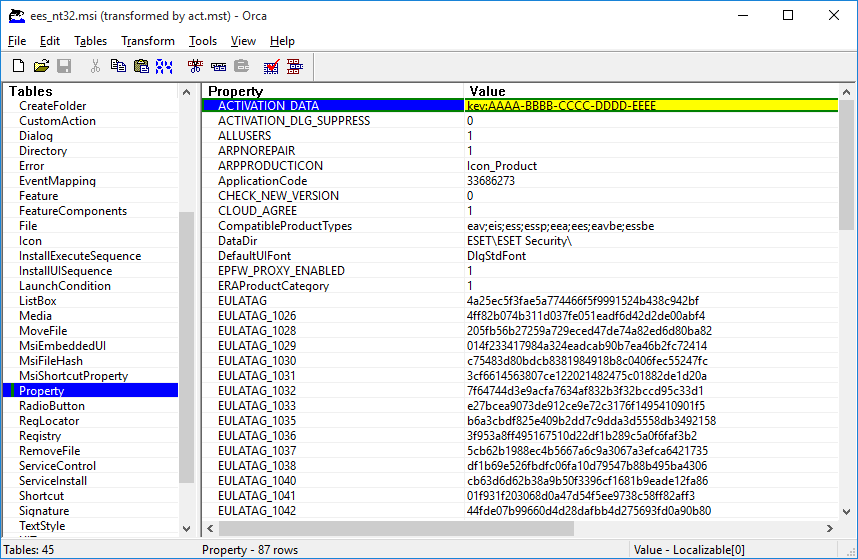
Task: Click the Copy toolbar icon
Action: (x=118, y=66)
